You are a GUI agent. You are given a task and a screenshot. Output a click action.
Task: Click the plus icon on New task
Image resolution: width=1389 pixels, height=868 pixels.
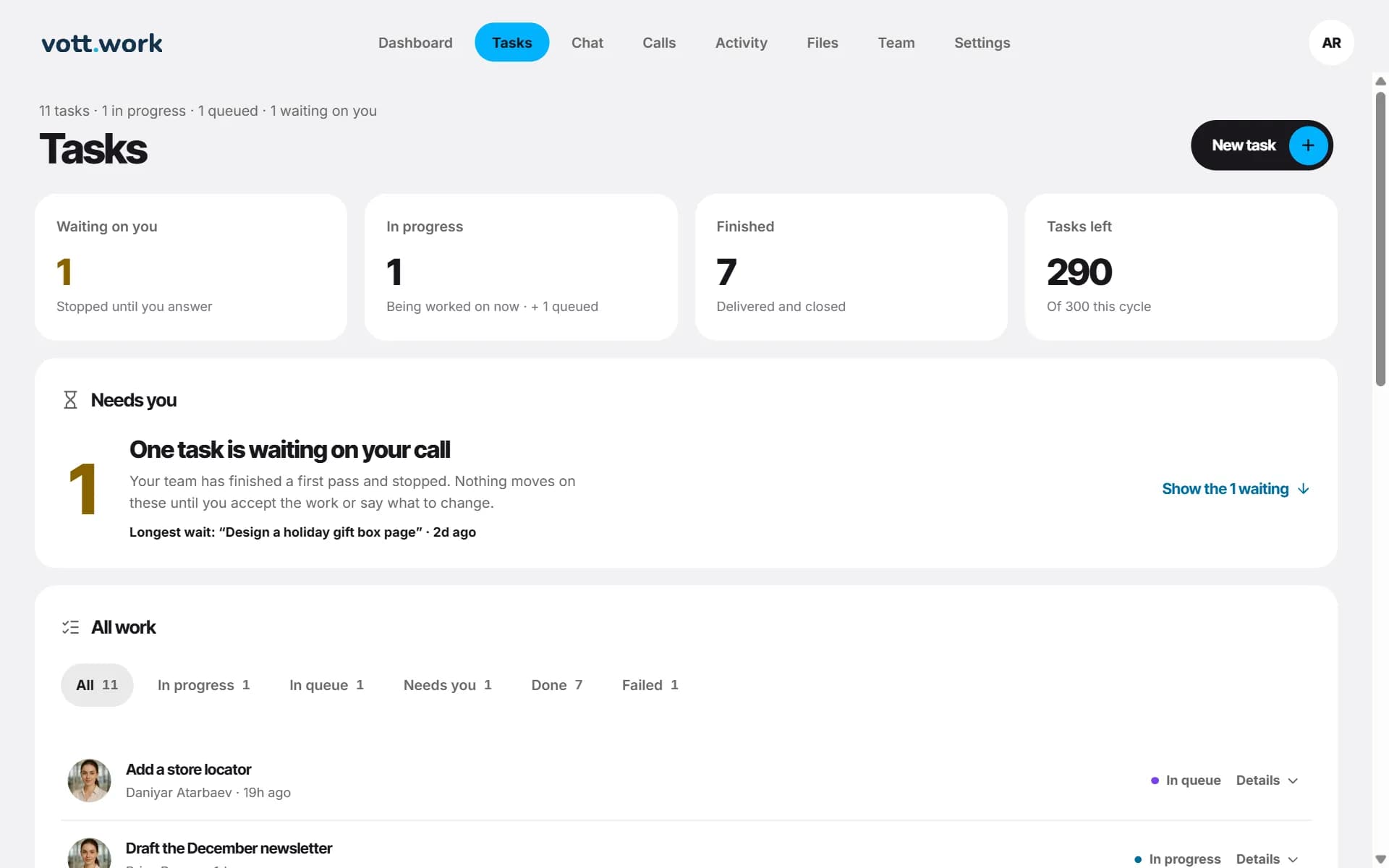point(1308,145)
